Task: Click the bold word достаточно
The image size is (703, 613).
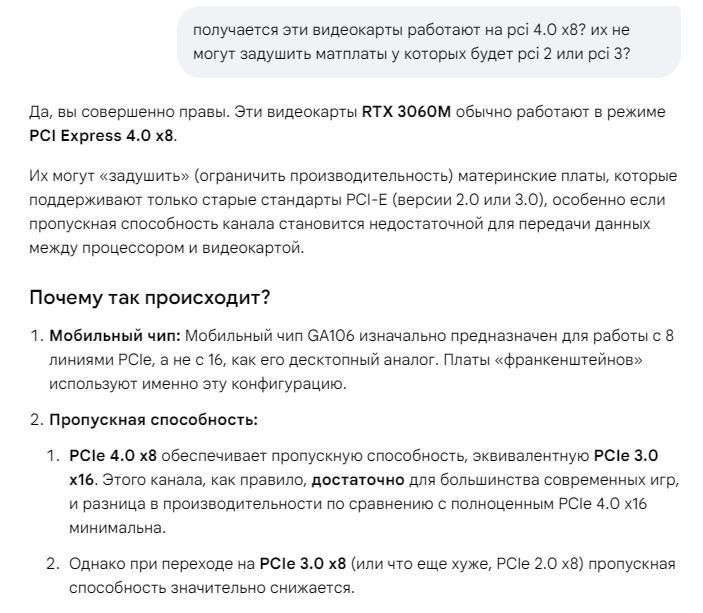Action: tap(358, 480)
